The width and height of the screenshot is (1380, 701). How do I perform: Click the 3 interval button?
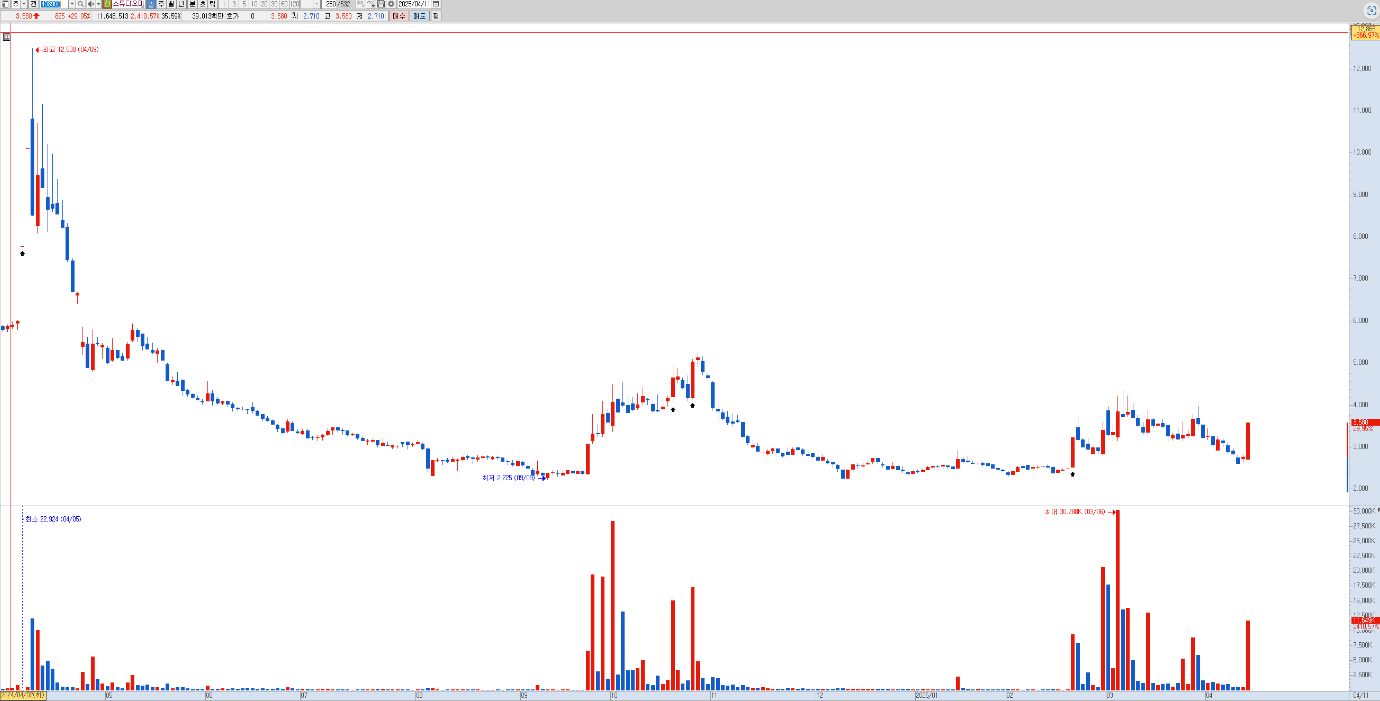[234, 5]
